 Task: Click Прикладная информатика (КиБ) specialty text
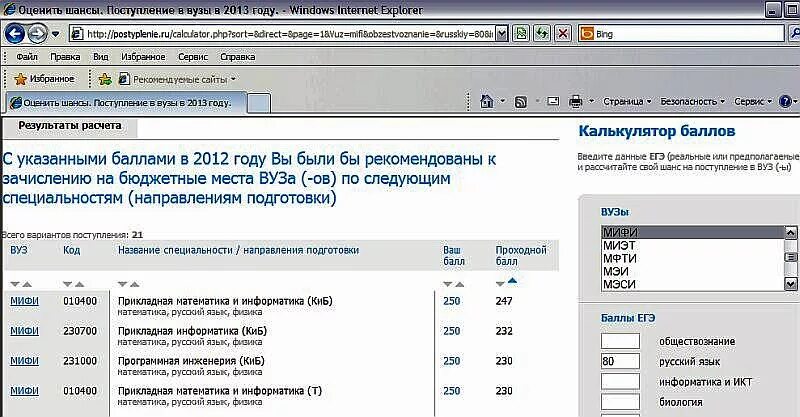pyautogui.click(x=192, y=331)
